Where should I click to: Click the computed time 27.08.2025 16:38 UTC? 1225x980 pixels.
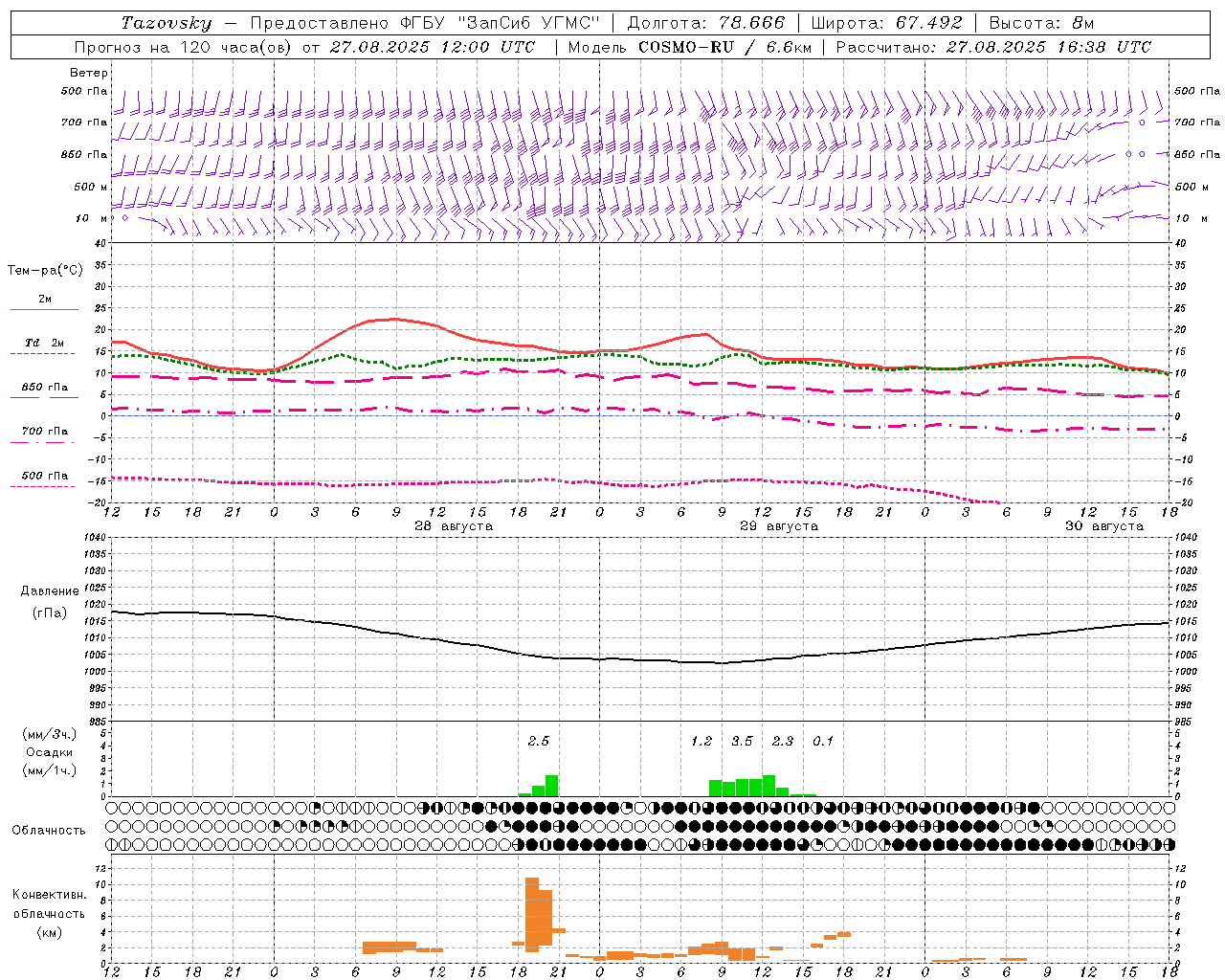tap(1048, 47)
